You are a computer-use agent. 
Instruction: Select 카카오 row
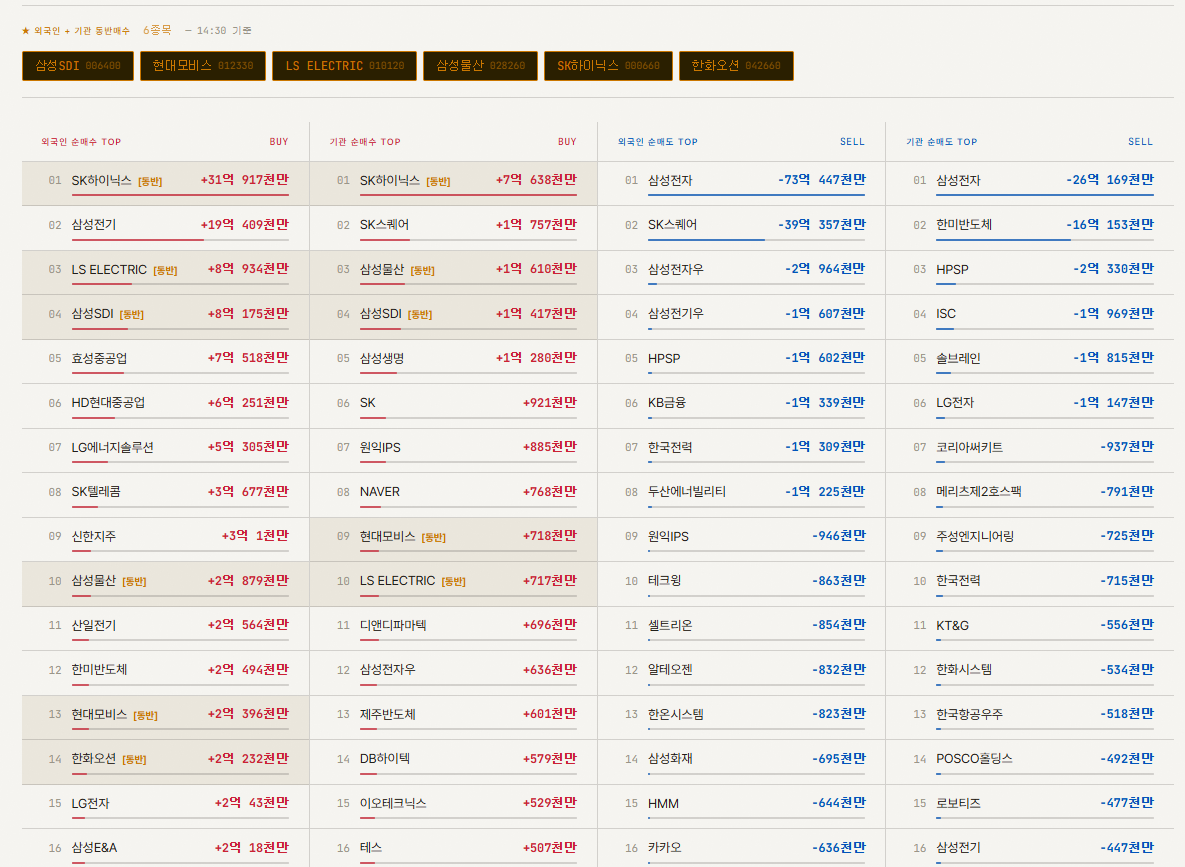click(x=741, y=849)
